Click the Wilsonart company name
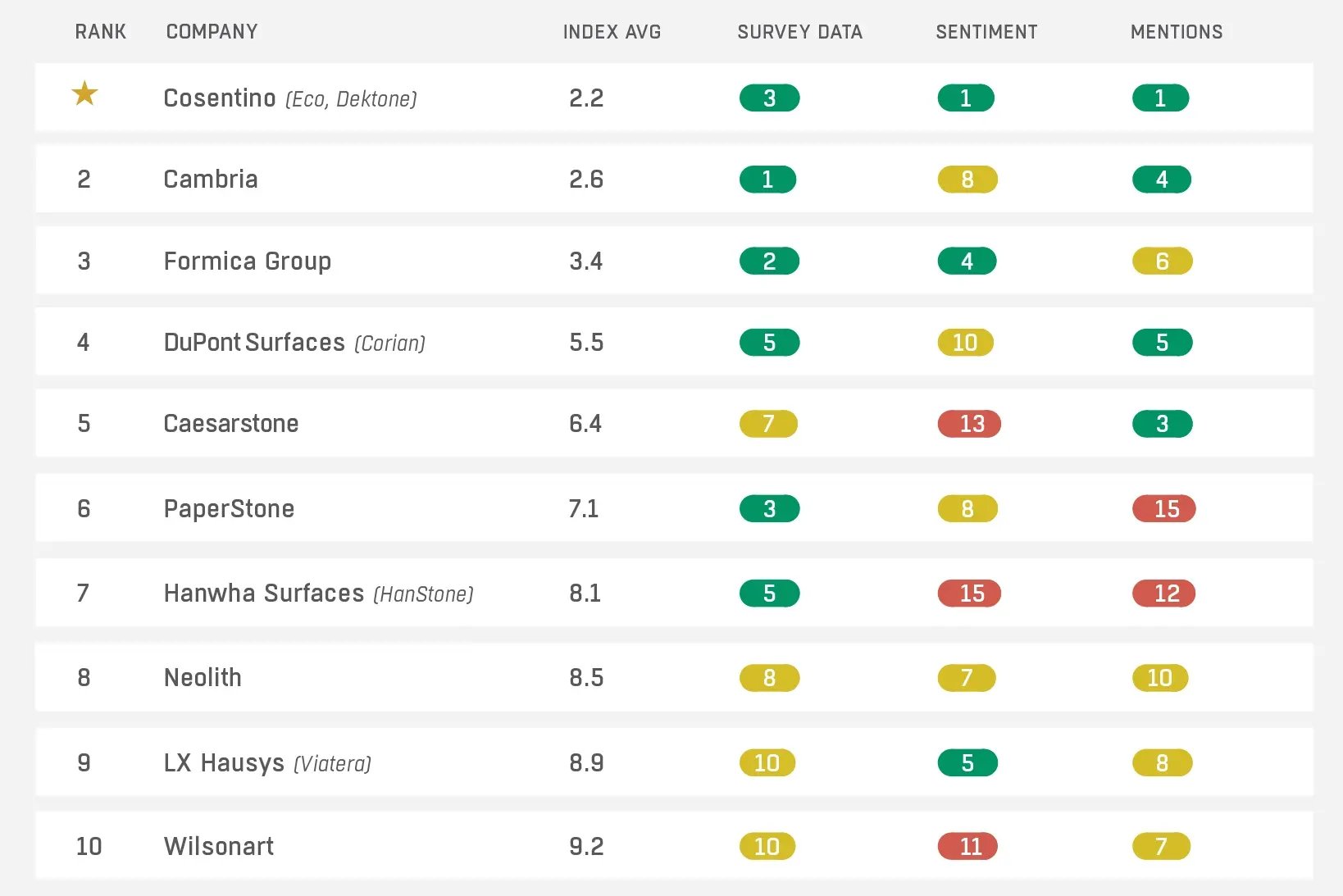The height and width of the screenshot is (896, 1343). 219,847
